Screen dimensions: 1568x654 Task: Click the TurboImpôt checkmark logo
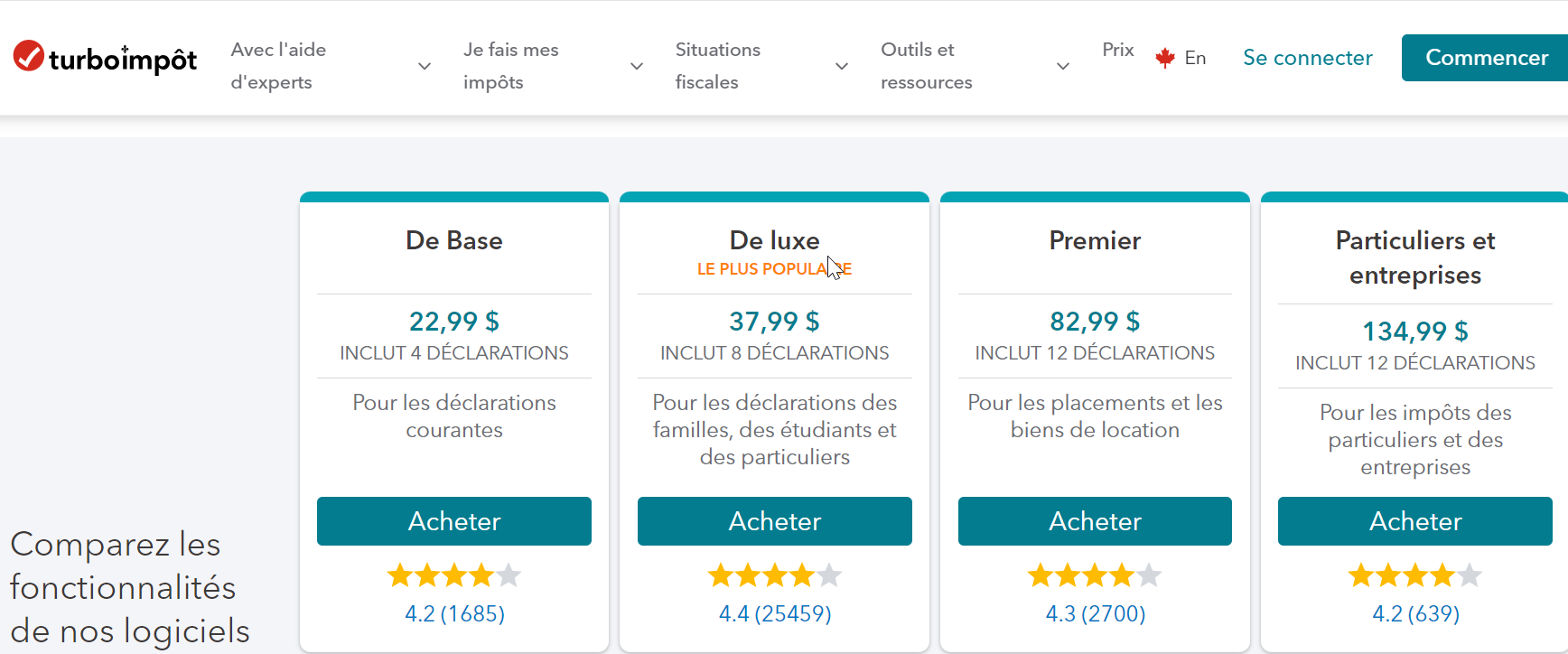(29, 56)
